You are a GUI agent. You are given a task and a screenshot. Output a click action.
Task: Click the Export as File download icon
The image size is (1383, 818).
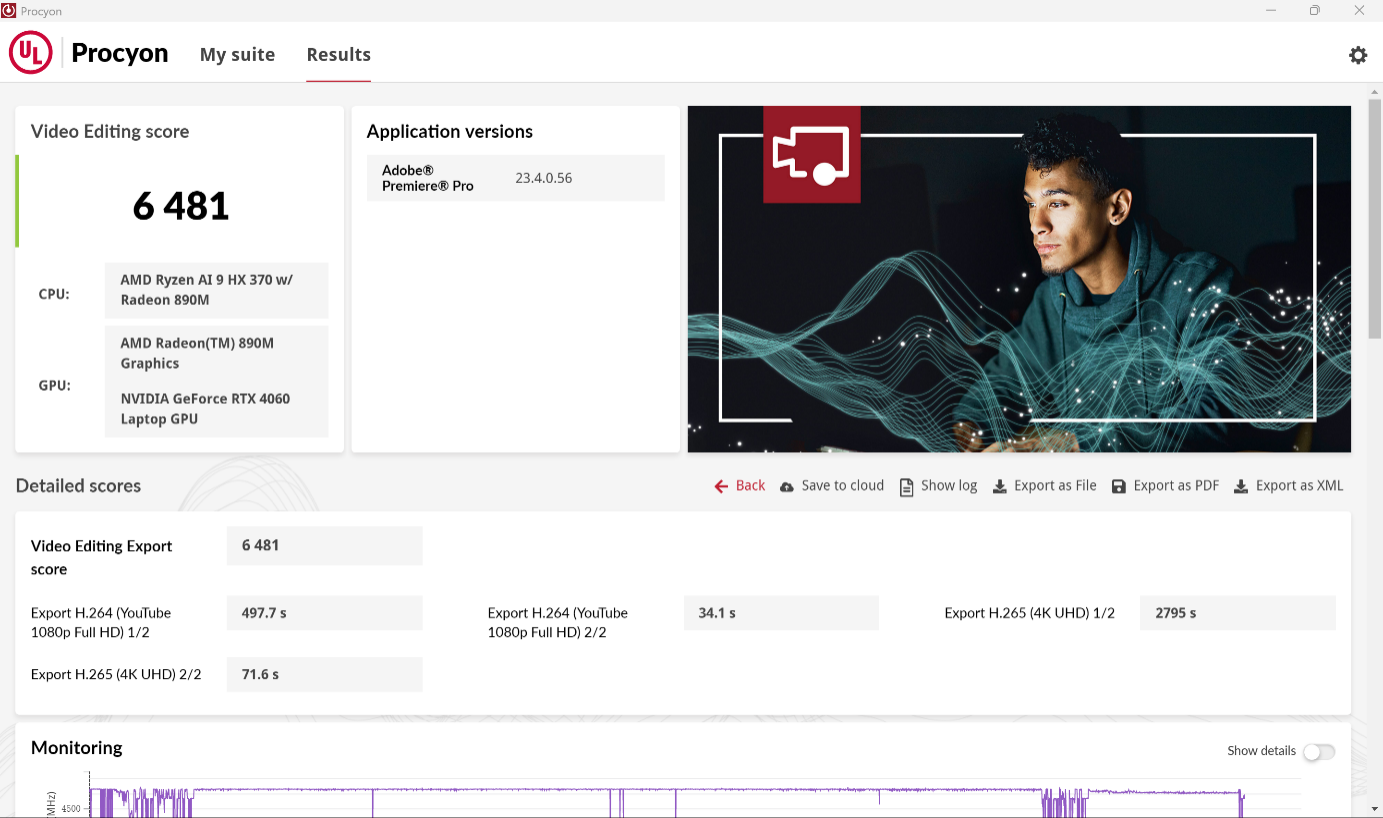click(x=999, y=486)
